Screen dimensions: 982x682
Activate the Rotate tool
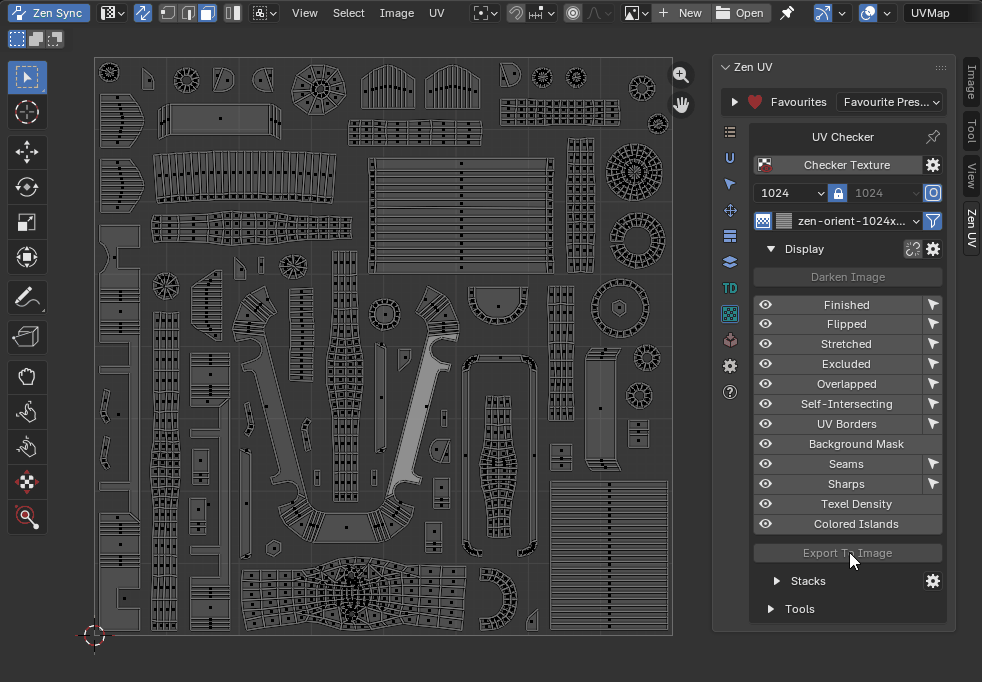click(x=27, y=187)
